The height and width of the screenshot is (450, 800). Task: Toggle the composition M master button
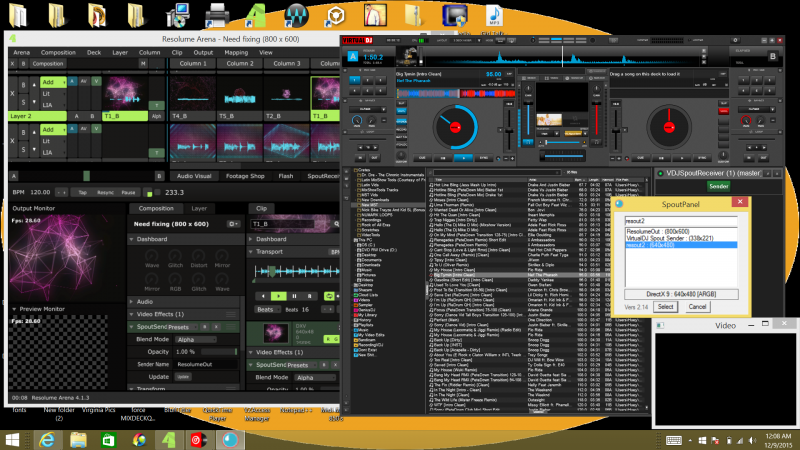(x=143, y=63)
